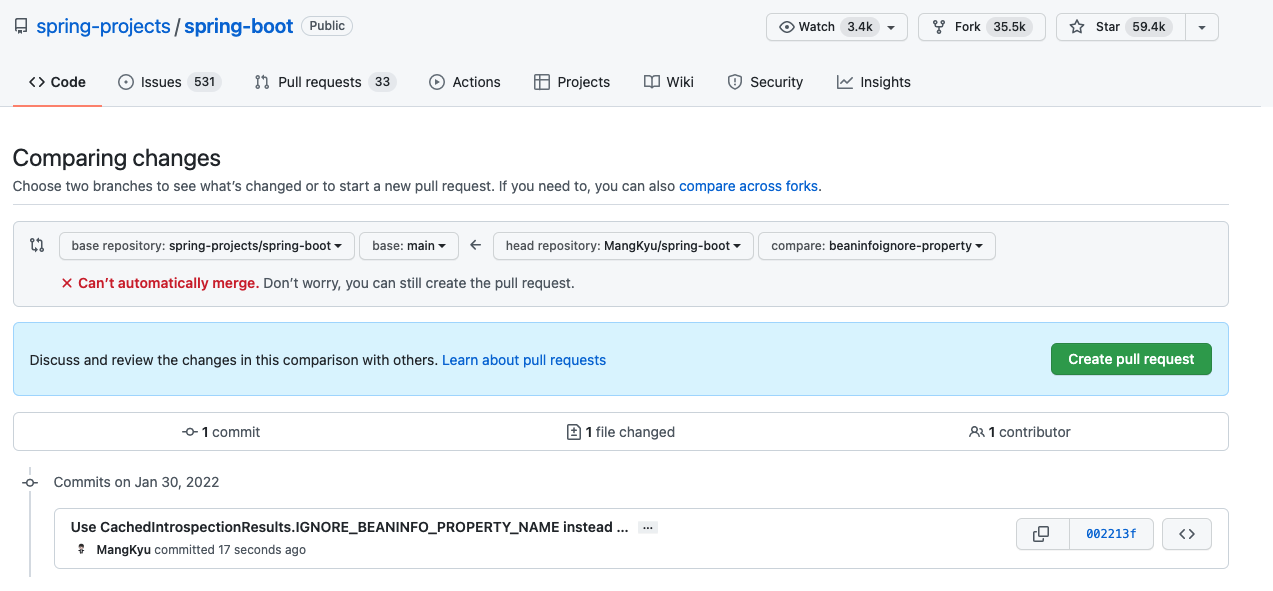Copy the full commit SHA
Screen dimensions: 1273x591
tap(1042, 534)
